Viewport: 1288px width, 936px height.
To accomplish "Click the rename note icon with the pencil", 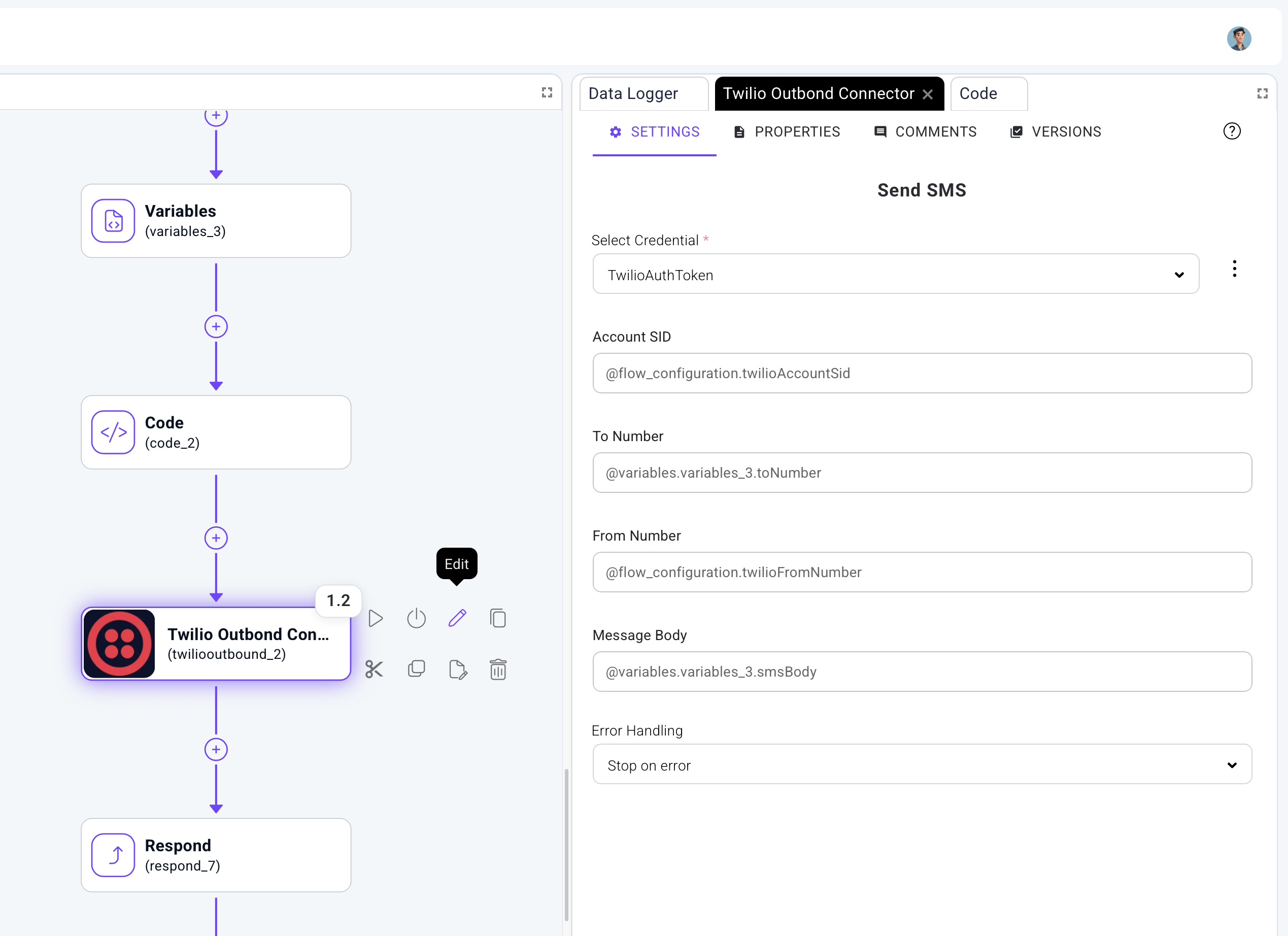I will point(458,670).
